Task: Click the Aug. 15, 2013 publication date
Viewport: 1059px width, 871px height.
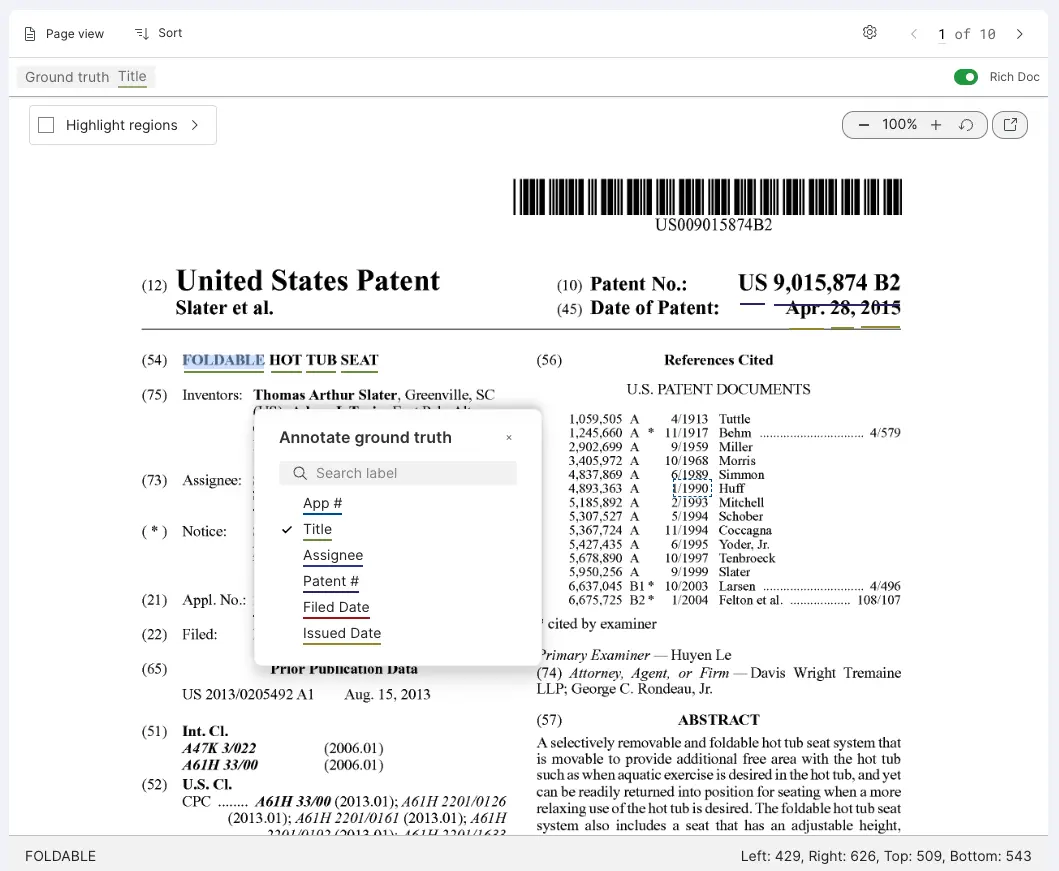Action: coord(387,694)
